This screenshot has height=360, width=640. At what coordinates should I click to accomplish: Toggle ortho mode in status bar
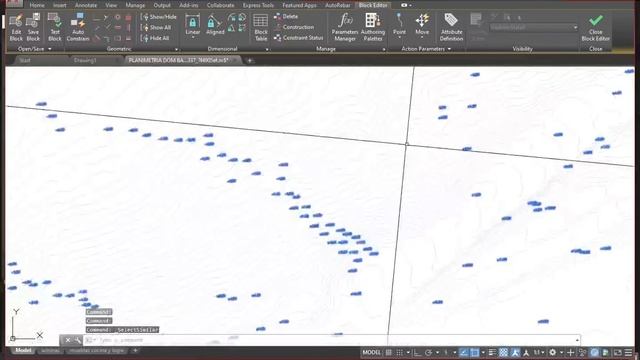[417, 352]
